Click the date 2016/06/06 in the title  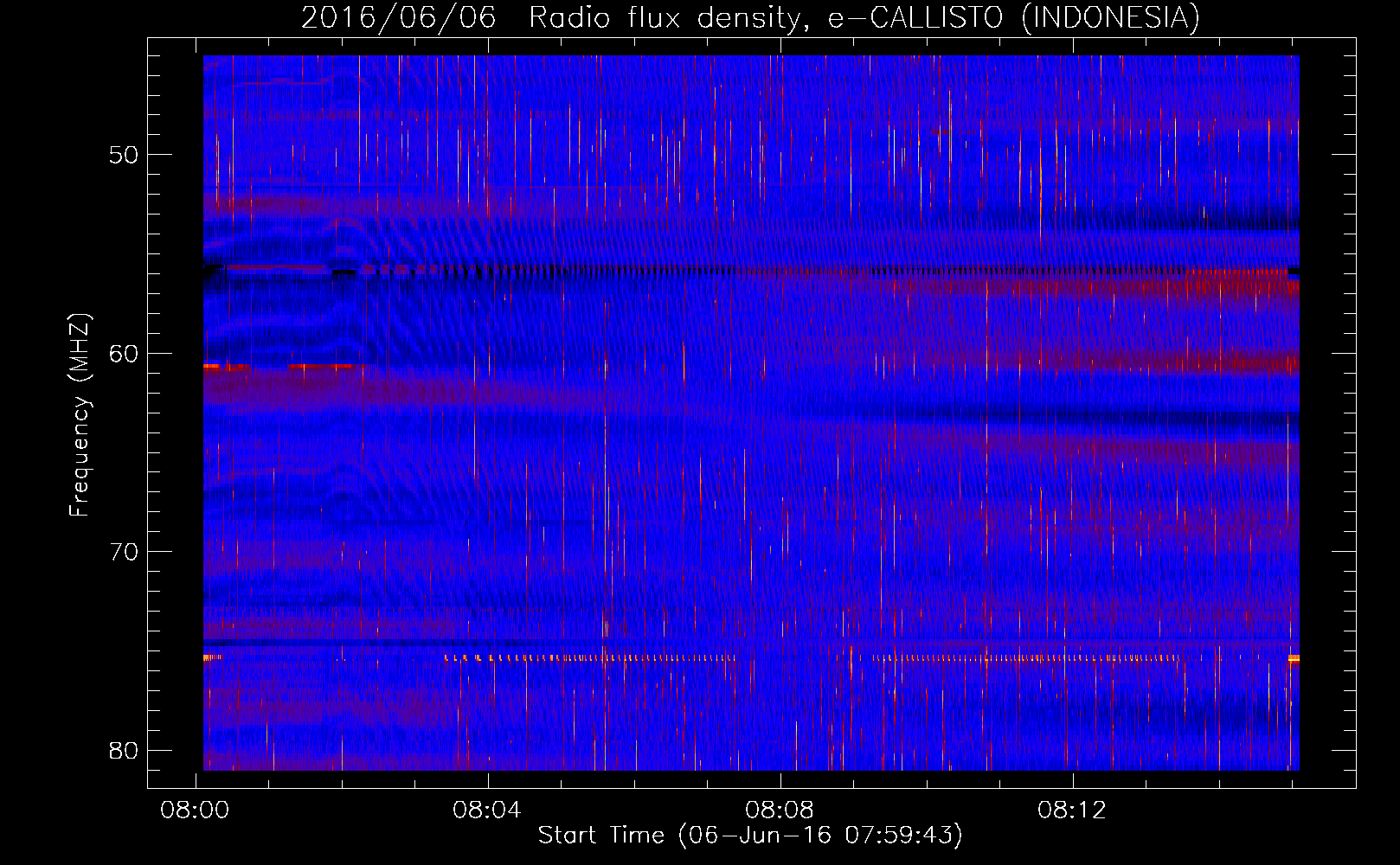tap(398, 18)
